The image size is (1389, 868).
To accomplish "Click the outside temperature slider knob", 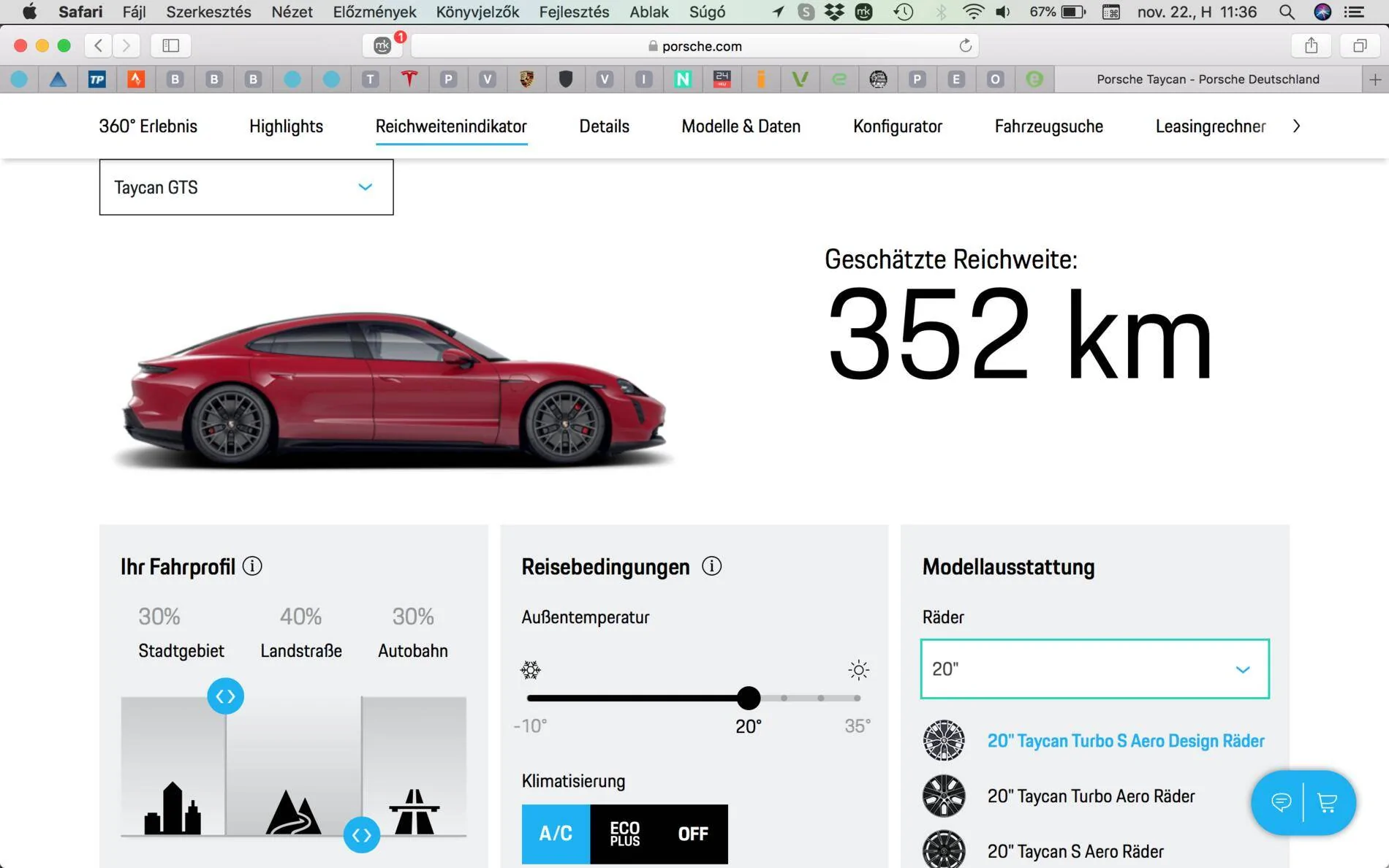I will point(749,698).
